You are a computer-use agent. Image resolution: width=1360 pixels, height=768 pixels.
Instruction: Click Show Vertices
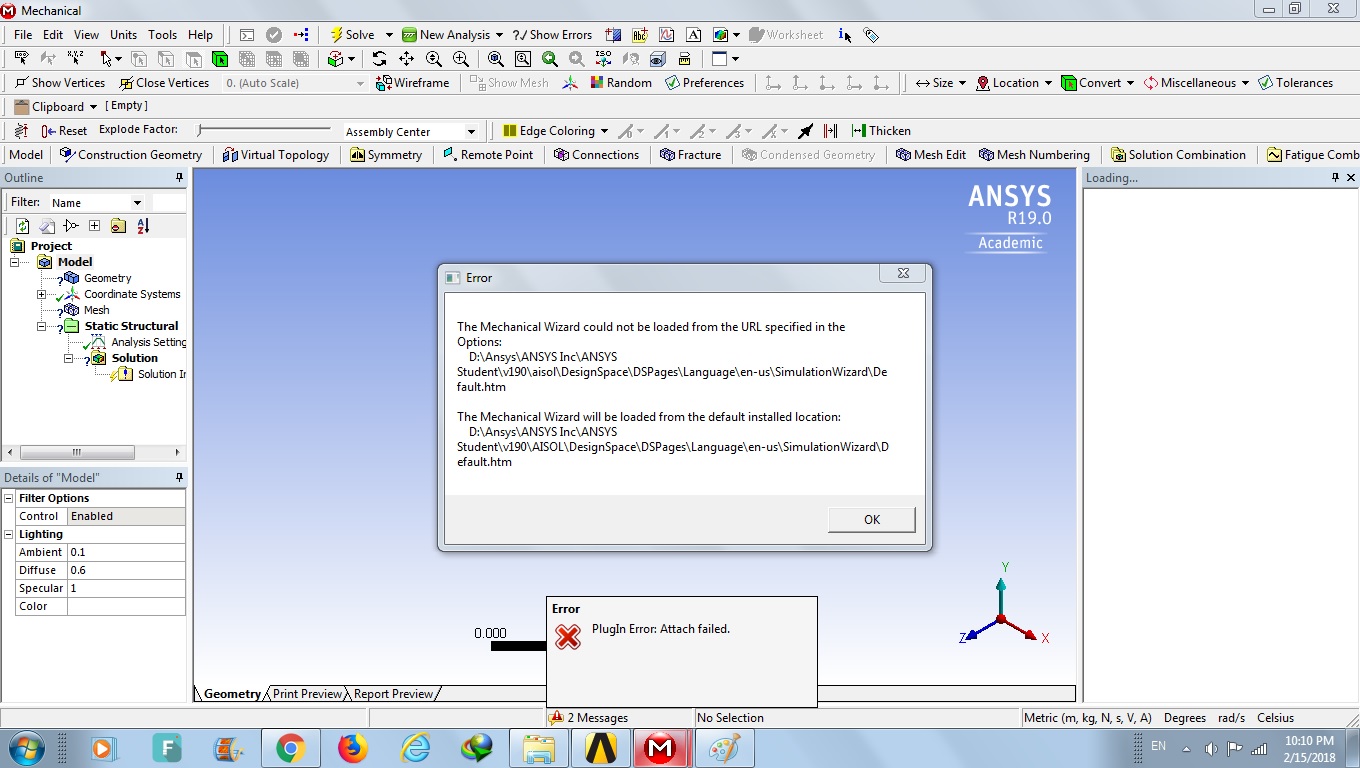[59, 83]
